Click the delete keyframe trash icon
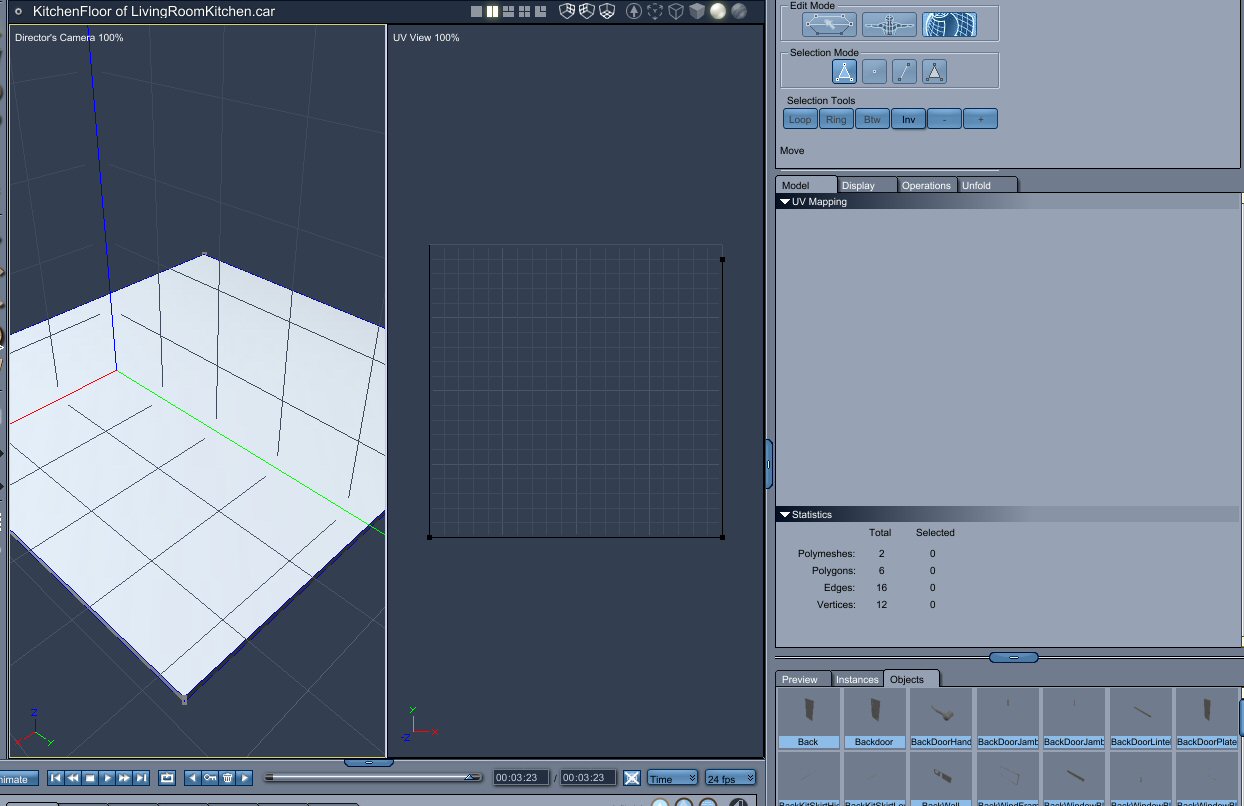This screenshot has width=1244, height=806. coord(227,778)
